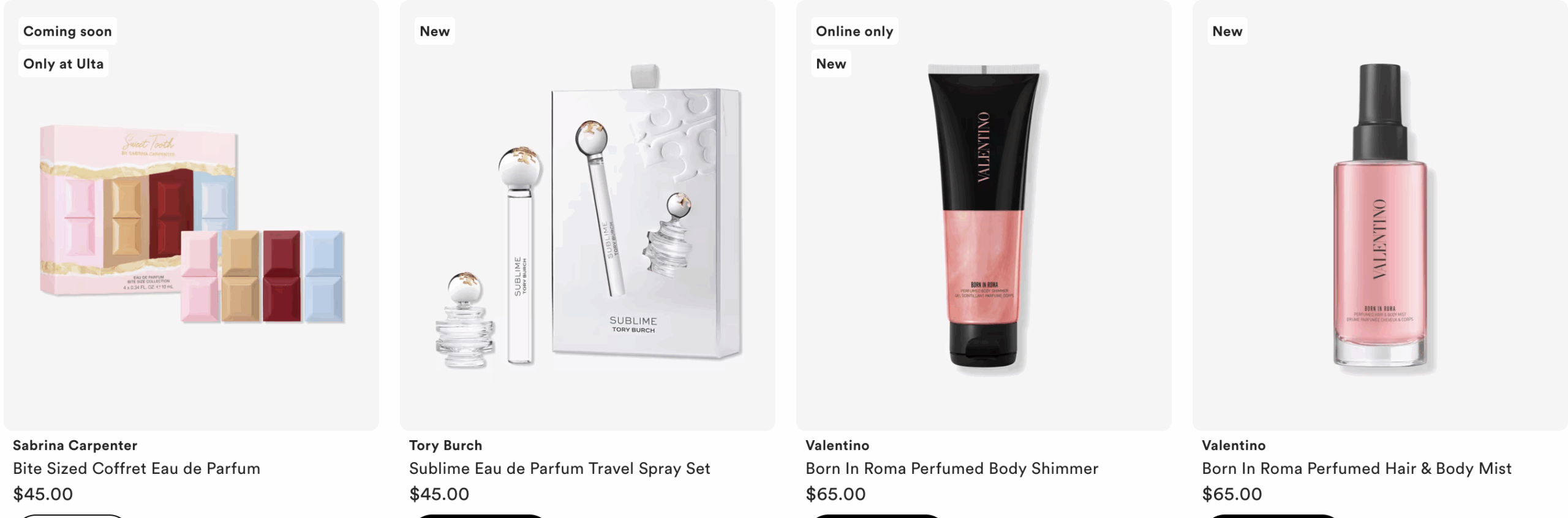Viewport: 1568px width, 518px height.
Task: Select Born In Roma Perfumed Body Shimmer title
Action: (952, 469)
